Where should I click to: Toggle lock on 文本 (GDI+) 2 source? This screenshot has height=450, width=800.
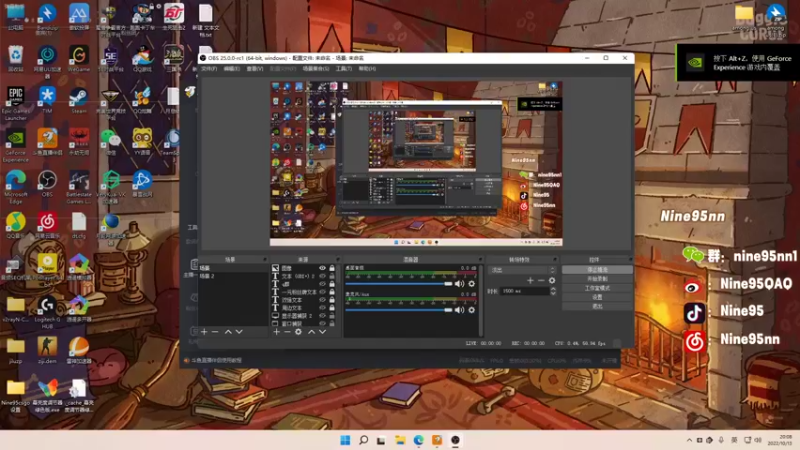(332, 276)
